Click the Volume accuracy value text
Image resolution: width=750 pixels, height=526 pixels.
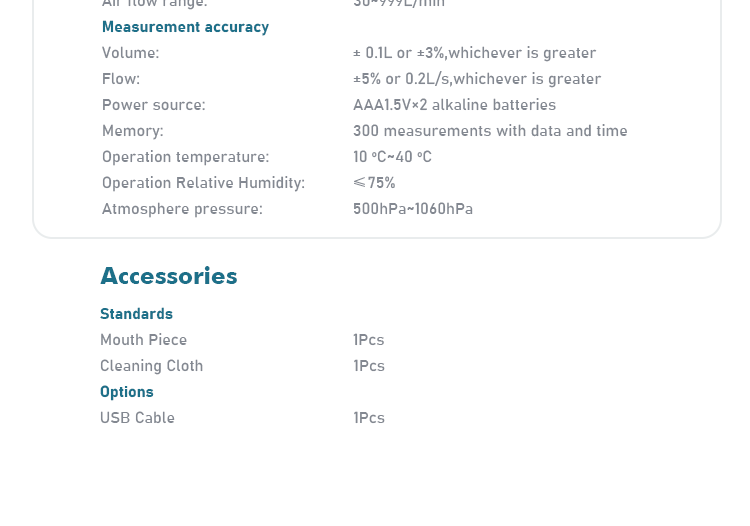point(474,53)
